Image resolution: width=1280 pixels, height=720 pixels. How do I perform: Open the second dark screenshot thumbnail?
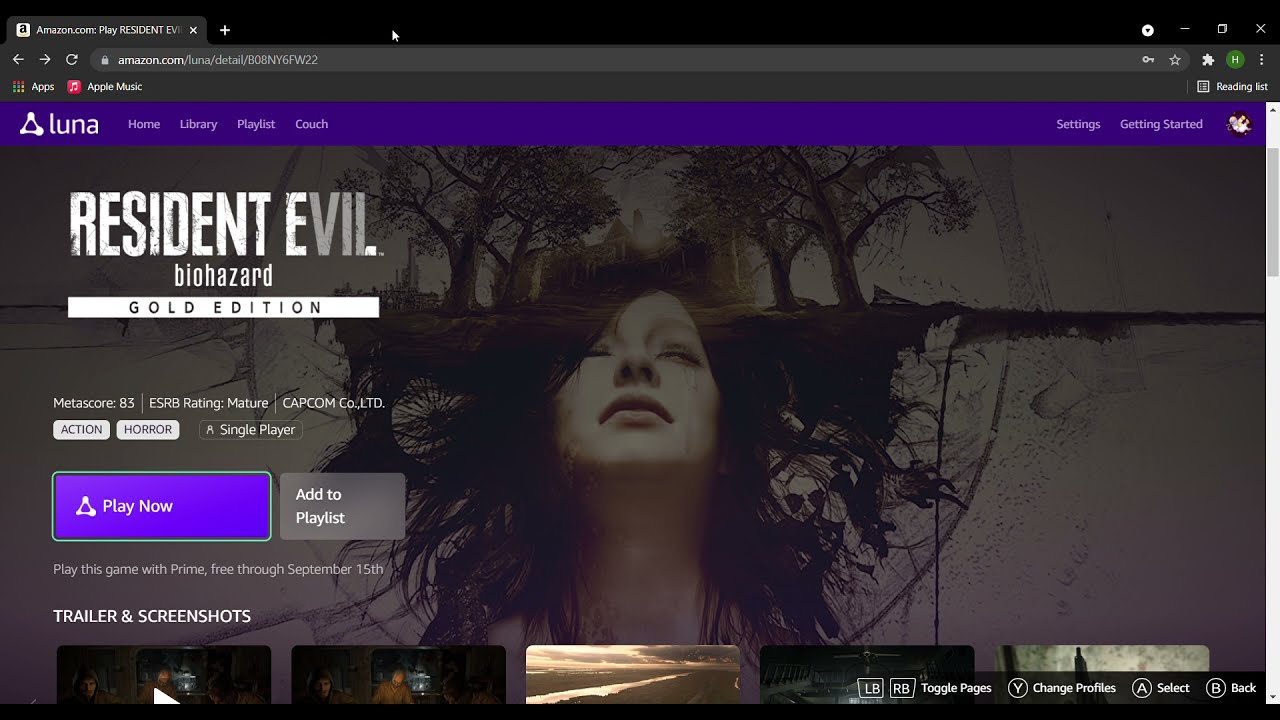pyautogui.click(x=398, y=675)
